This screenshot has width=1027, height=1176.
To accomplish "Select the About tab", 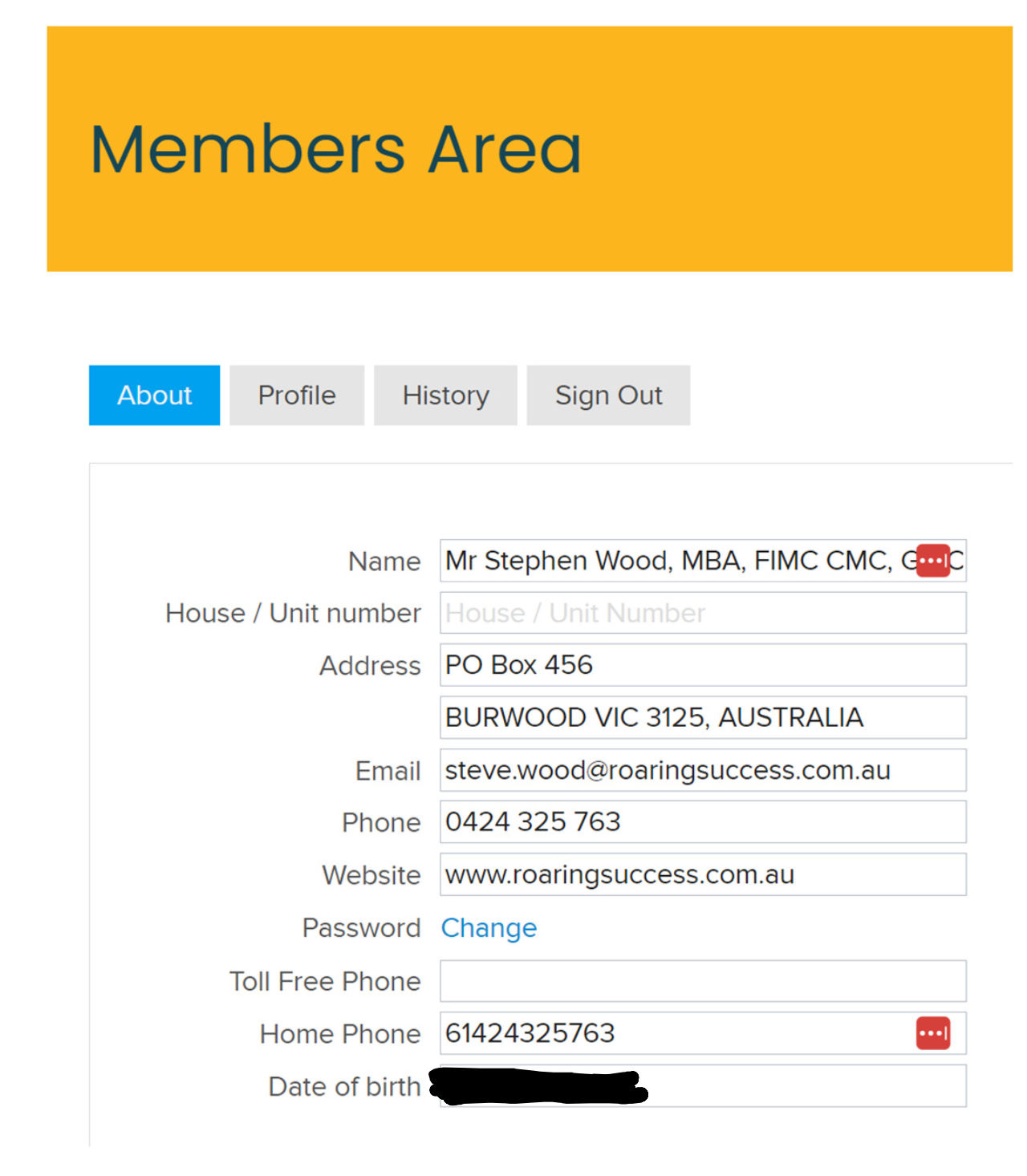I will pos(153,395).
